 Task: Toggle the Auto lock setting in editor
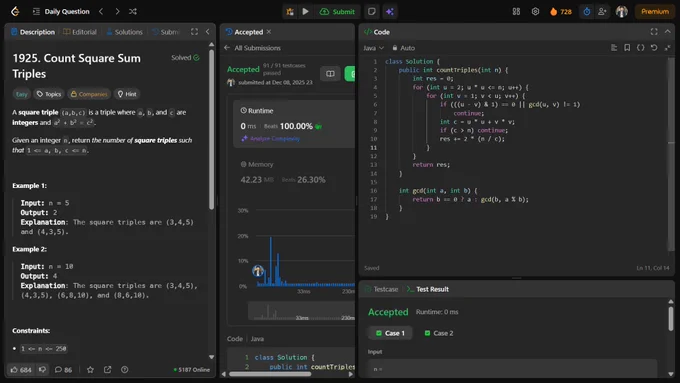(x=403, y=48)
